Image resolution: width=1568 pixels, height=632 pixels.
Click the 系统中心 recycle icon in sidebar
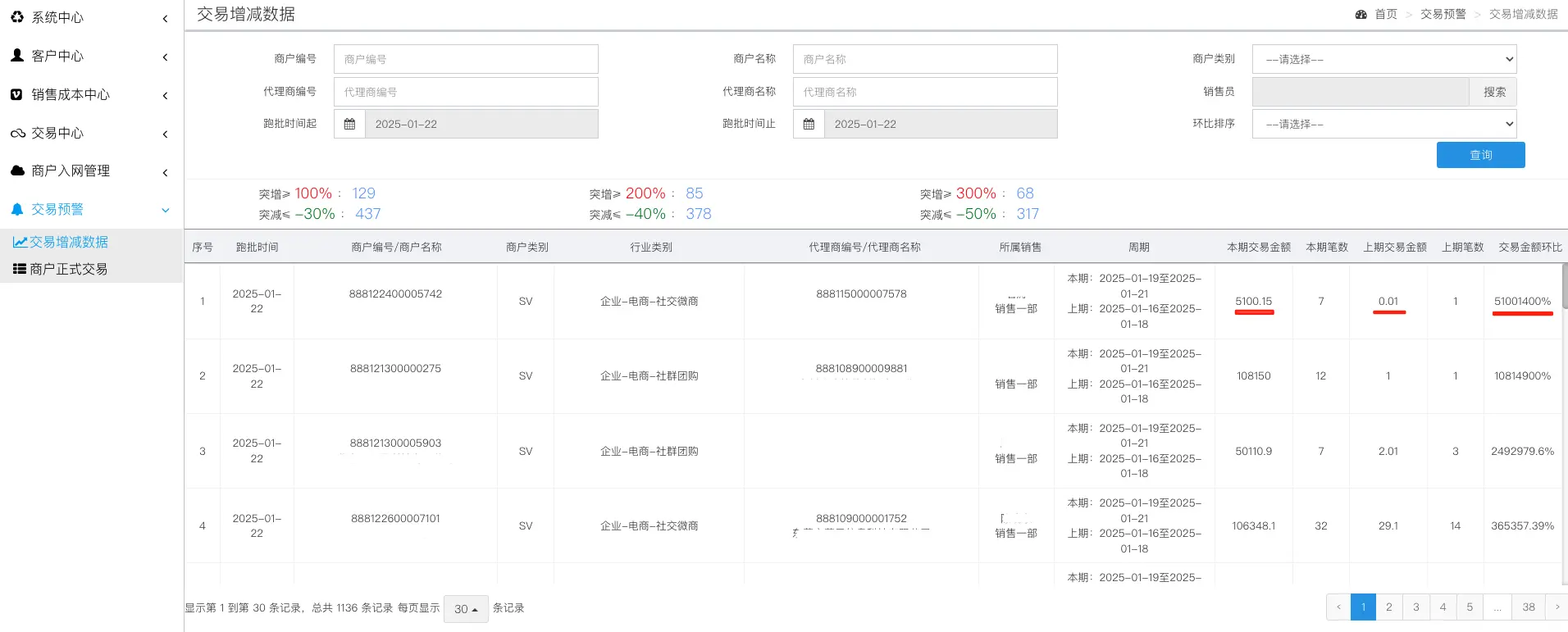tap(17, 17)
